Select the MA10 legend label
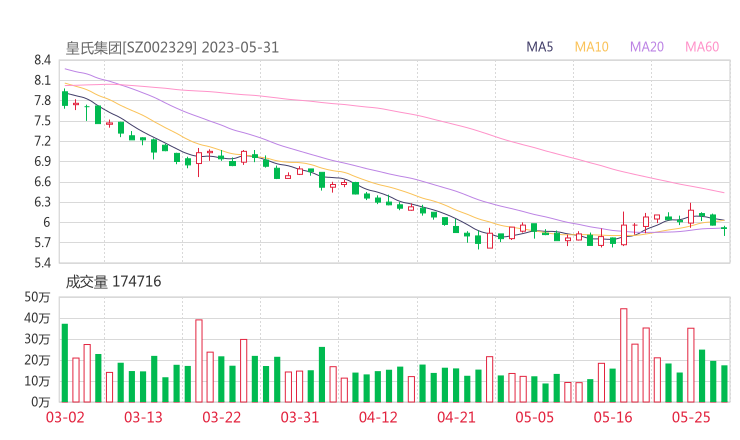740x440 pixels. point(591,47)
